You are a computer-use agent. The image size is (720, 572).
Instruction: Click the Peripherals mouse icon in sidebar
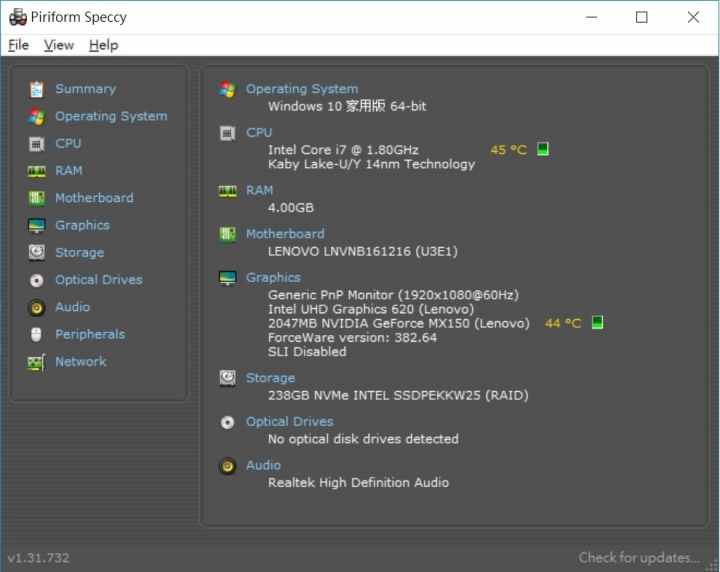[x=36, y=335]
